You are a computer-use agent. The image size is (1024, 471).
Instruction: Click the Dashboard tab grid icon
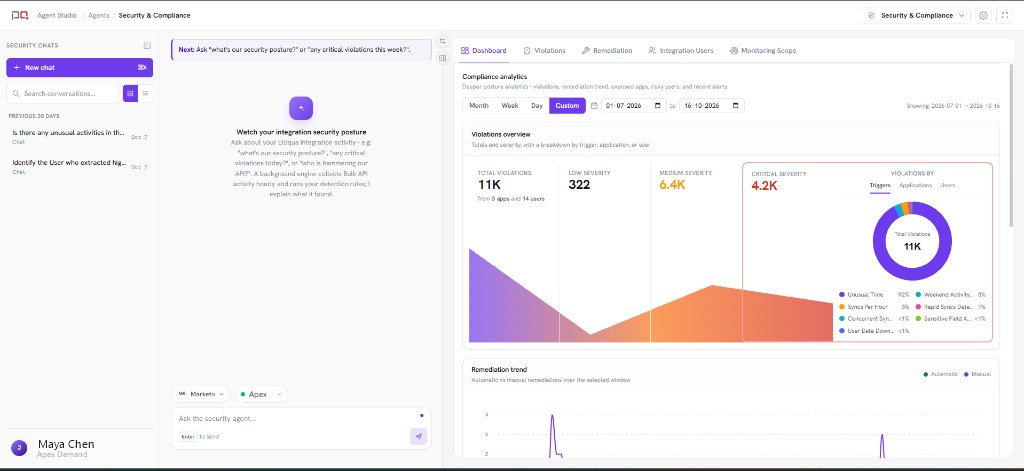pyautogui.click(x=464, y=50)
